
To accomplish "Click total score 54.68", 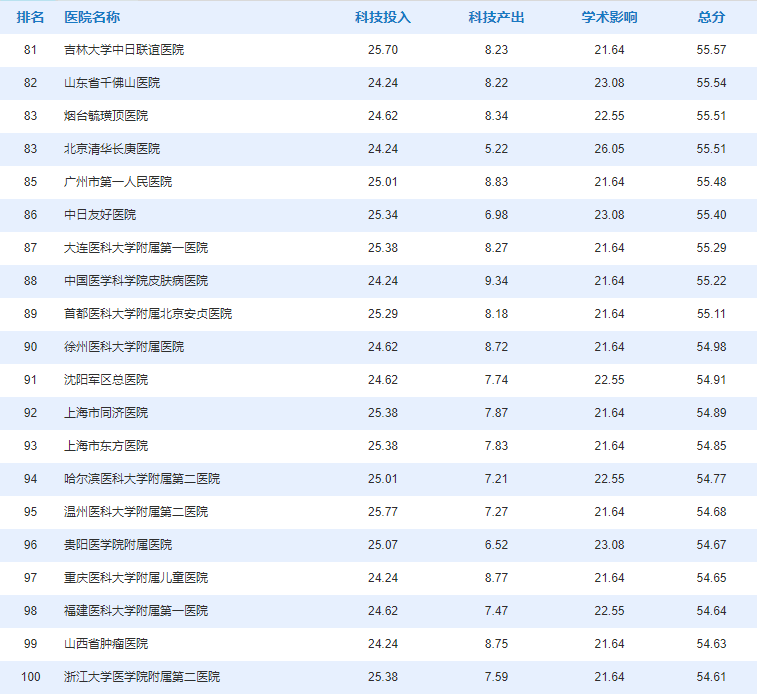I will tap(711, 512).
